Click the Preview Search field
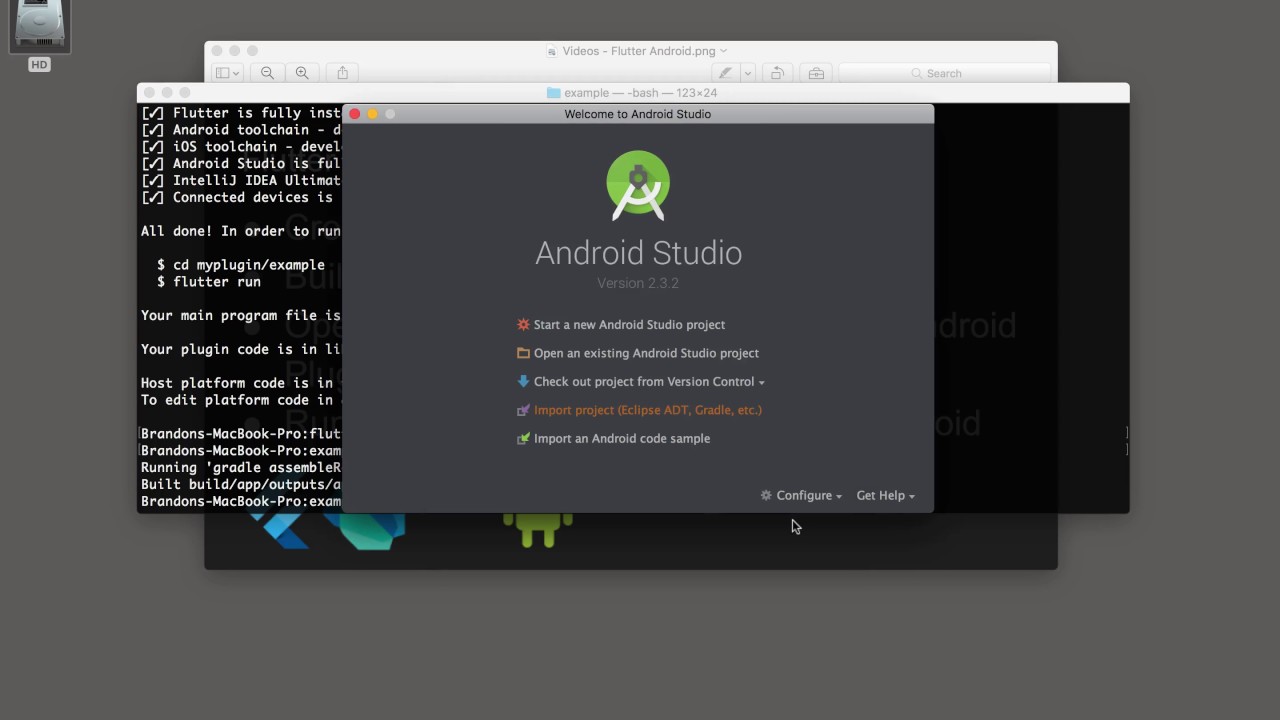Image resolution: width=1280 pixels, height=720 pixels. tap(944, 73)
